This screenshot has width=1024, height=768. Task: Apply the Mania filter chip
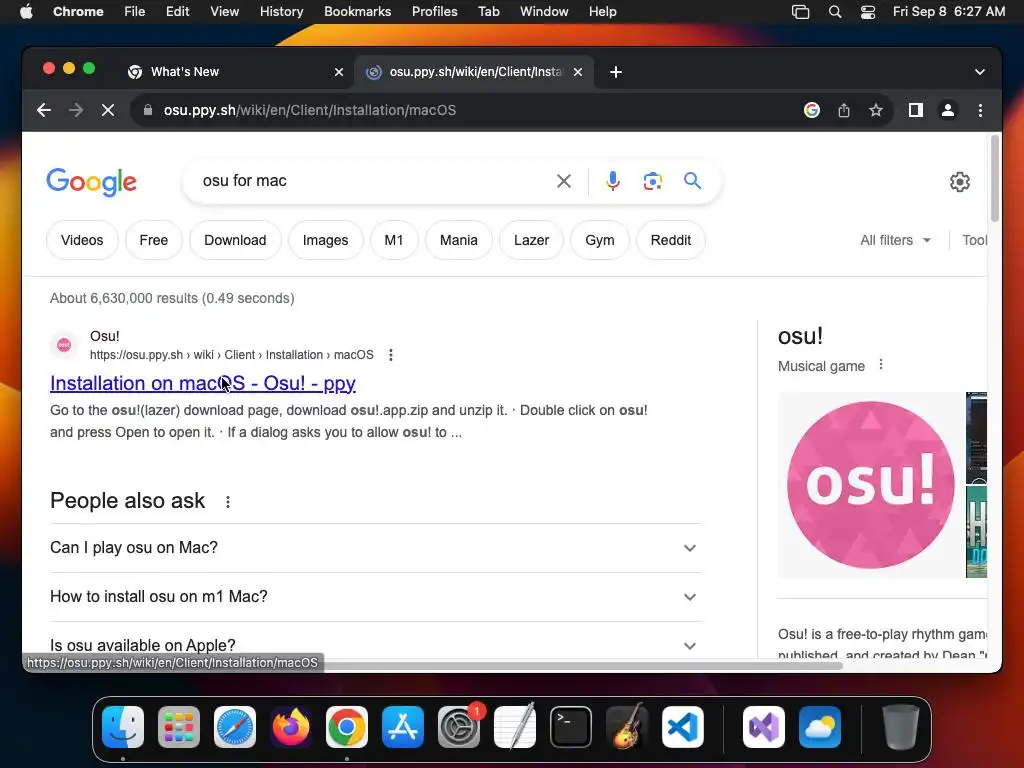(458, 240)
